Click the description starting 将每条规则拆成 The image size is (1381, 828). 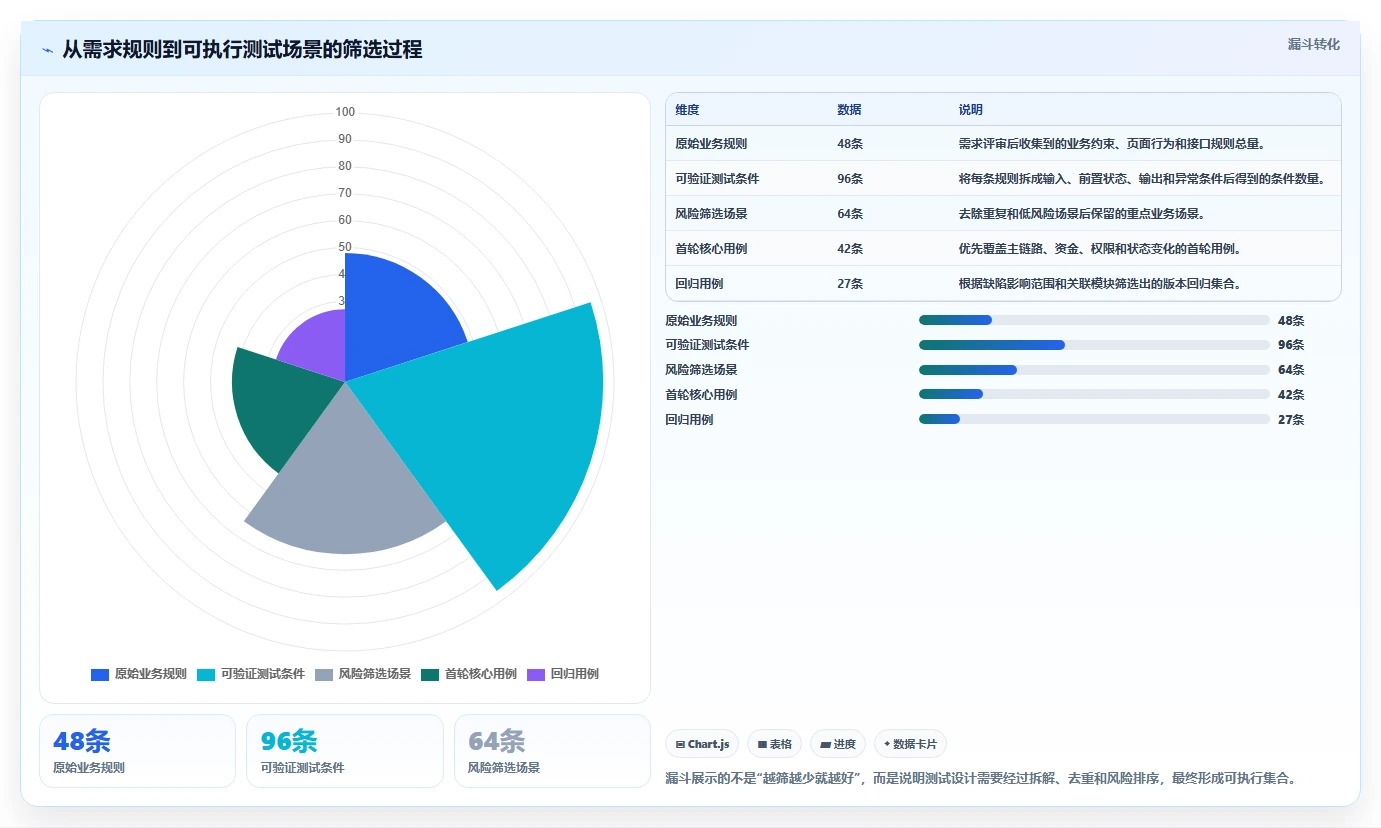pyautogui.click(x=1142, y=179)
